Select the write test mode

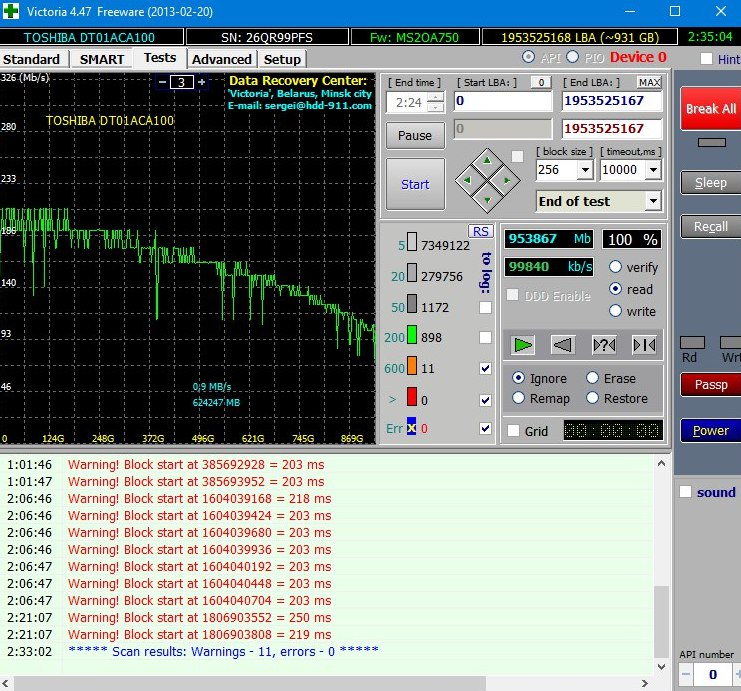coord(615,311)
